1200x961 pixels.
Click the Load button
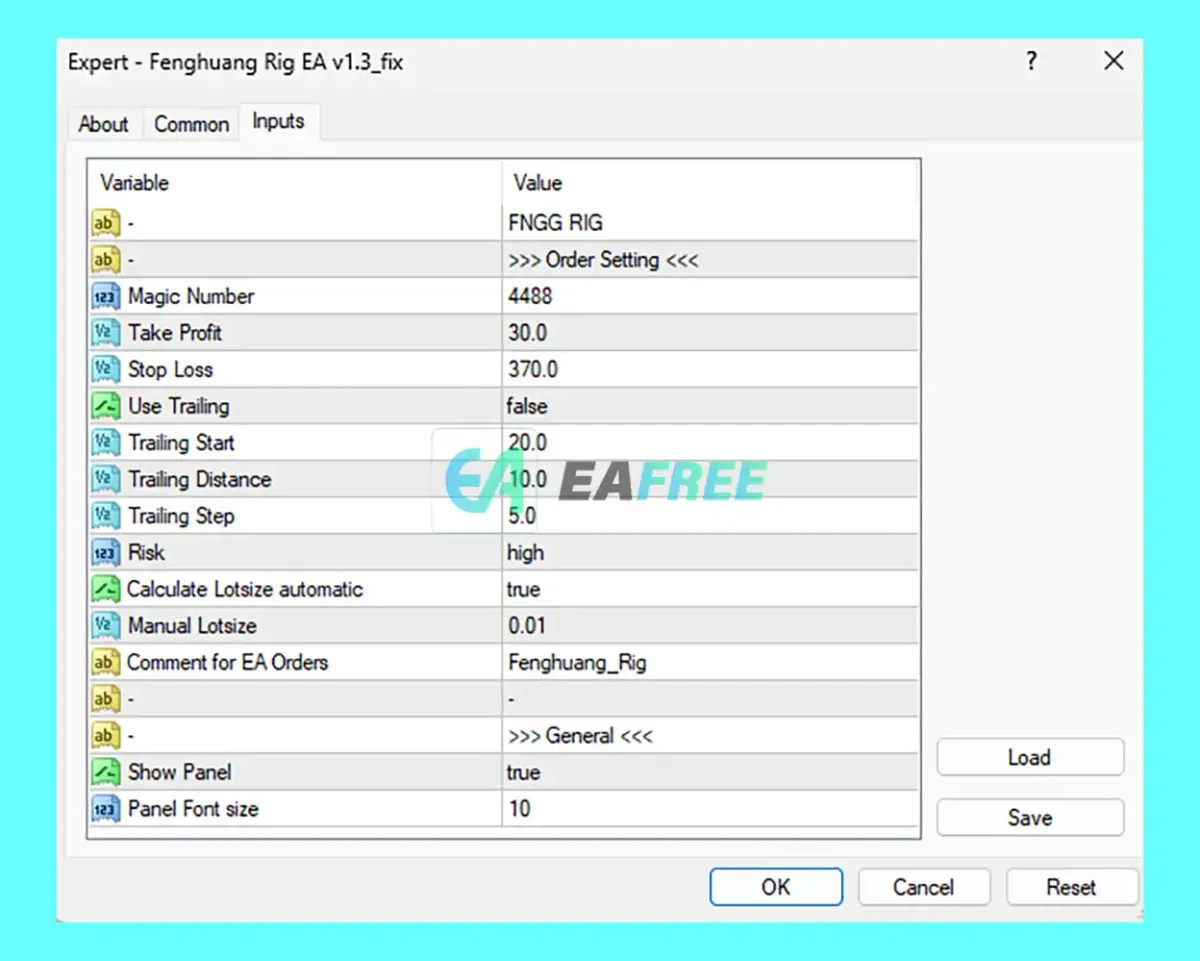[1030, 758]
